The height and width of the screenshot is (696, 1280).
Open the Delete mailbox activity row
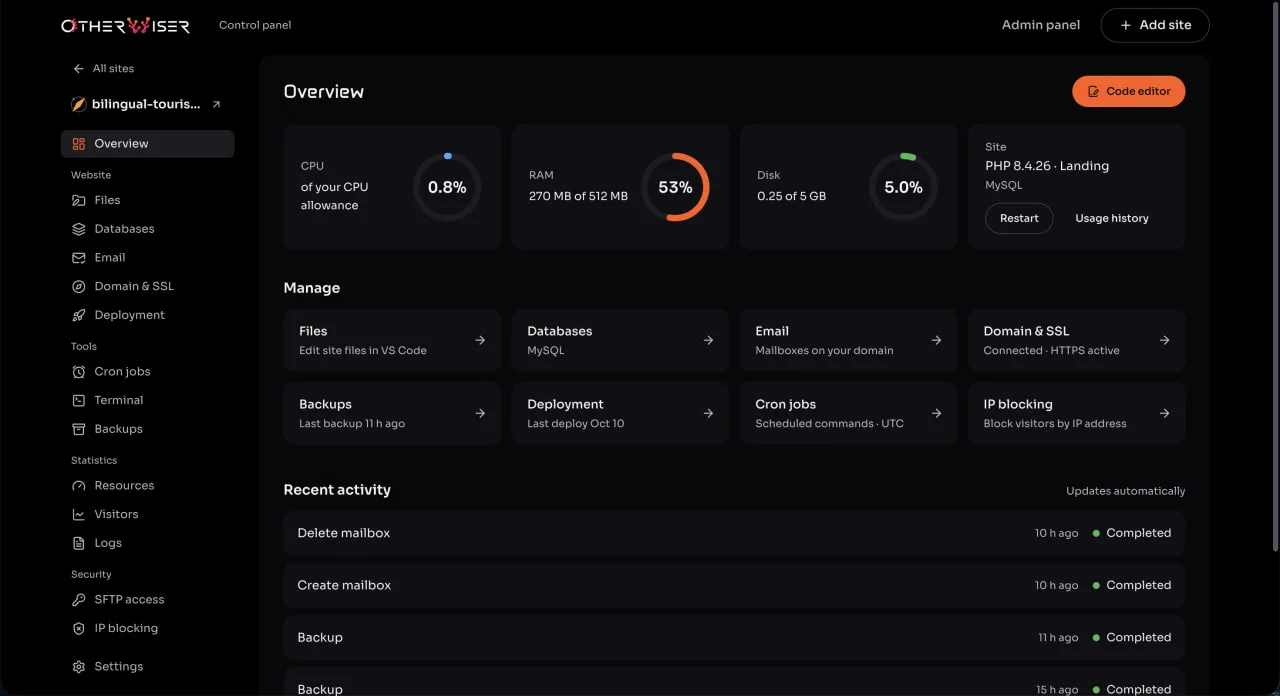(x=734, y=533)
